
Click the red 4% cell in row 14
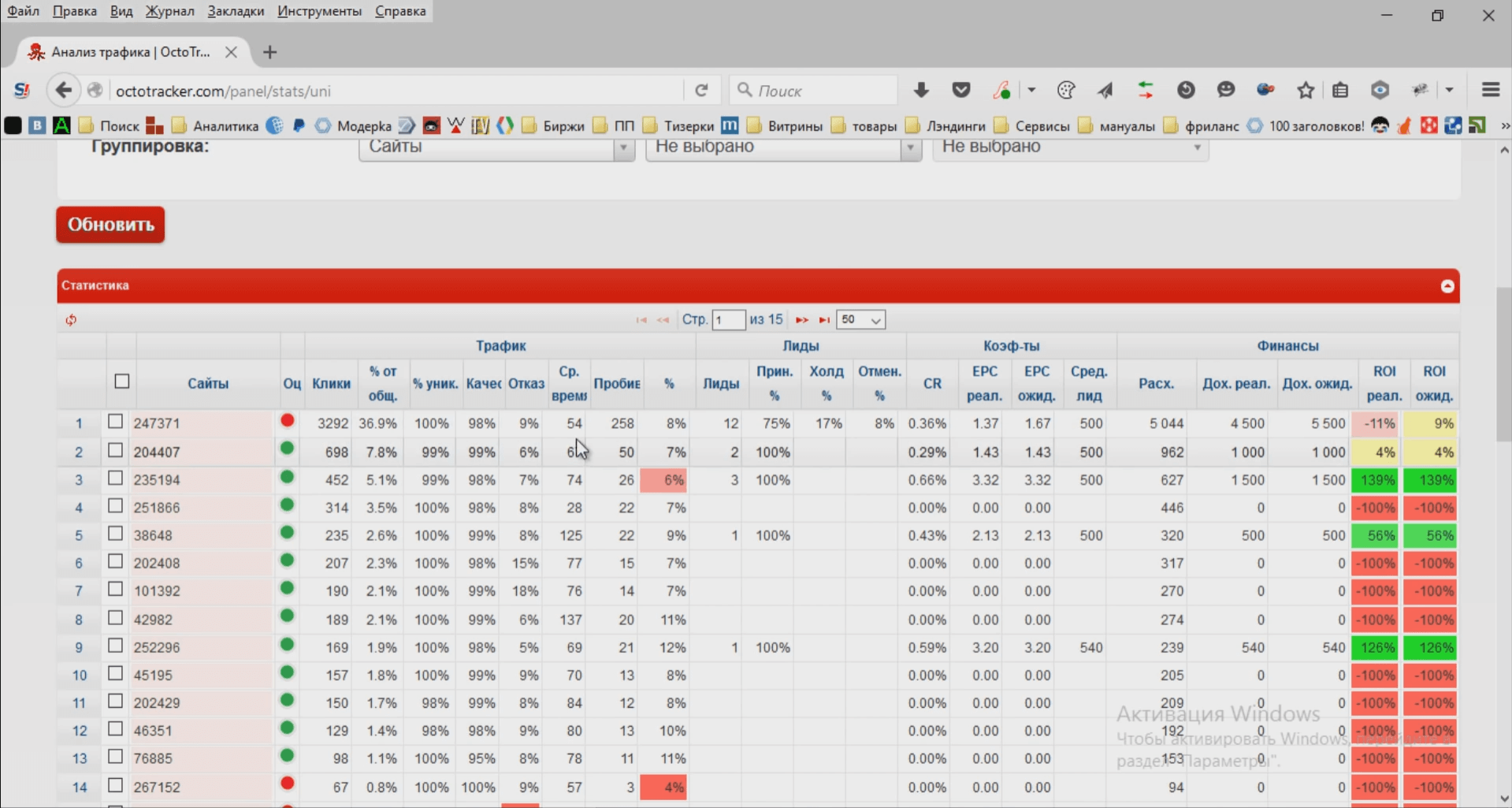click(x=663, y=787)
